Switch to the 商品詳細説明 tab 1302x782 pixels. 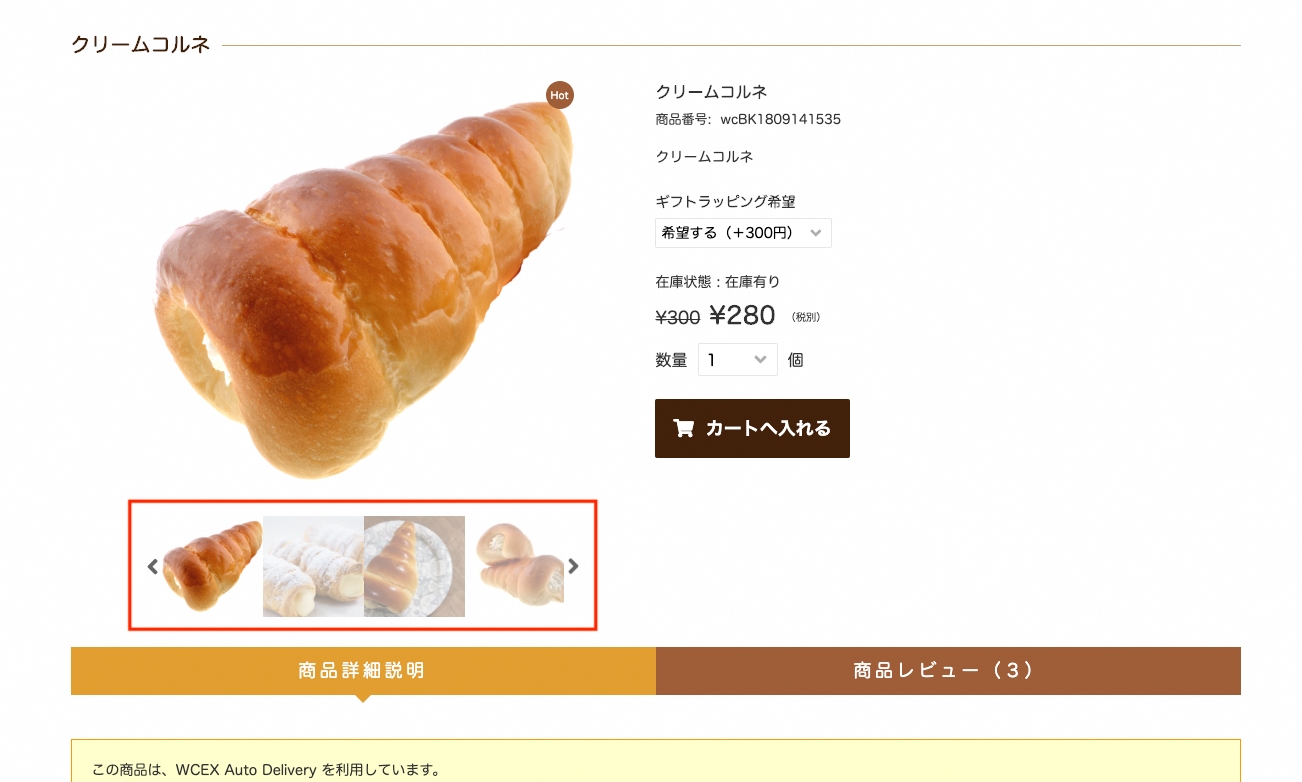tap(363, 671)
